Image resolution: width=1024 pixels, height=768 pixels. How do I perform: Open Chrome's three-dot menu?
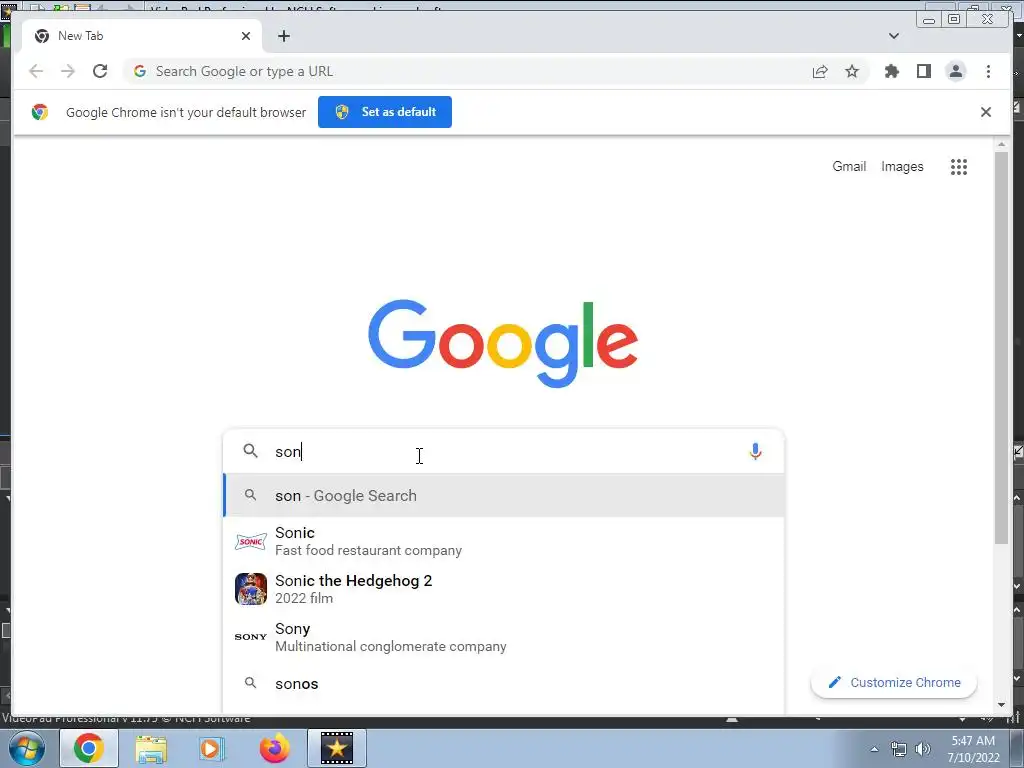(988, 71)
